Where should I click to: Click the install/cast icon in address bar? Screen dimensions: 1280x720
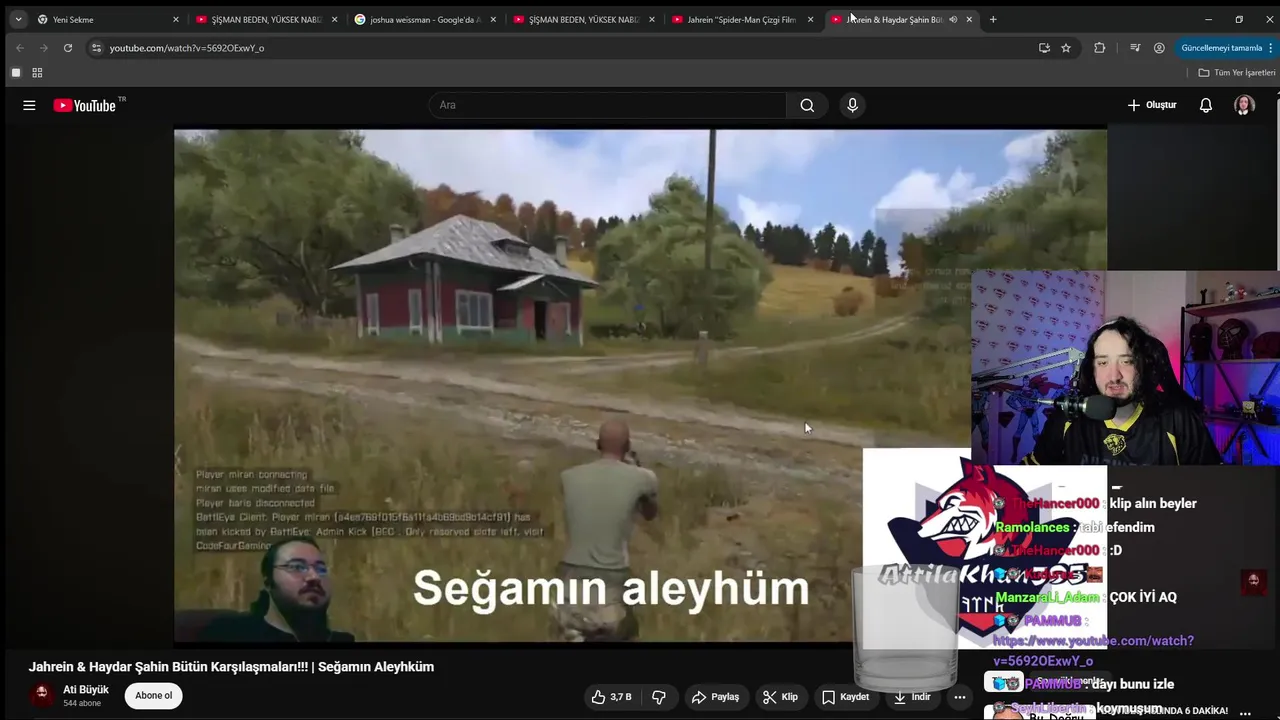pos(1044,48)
